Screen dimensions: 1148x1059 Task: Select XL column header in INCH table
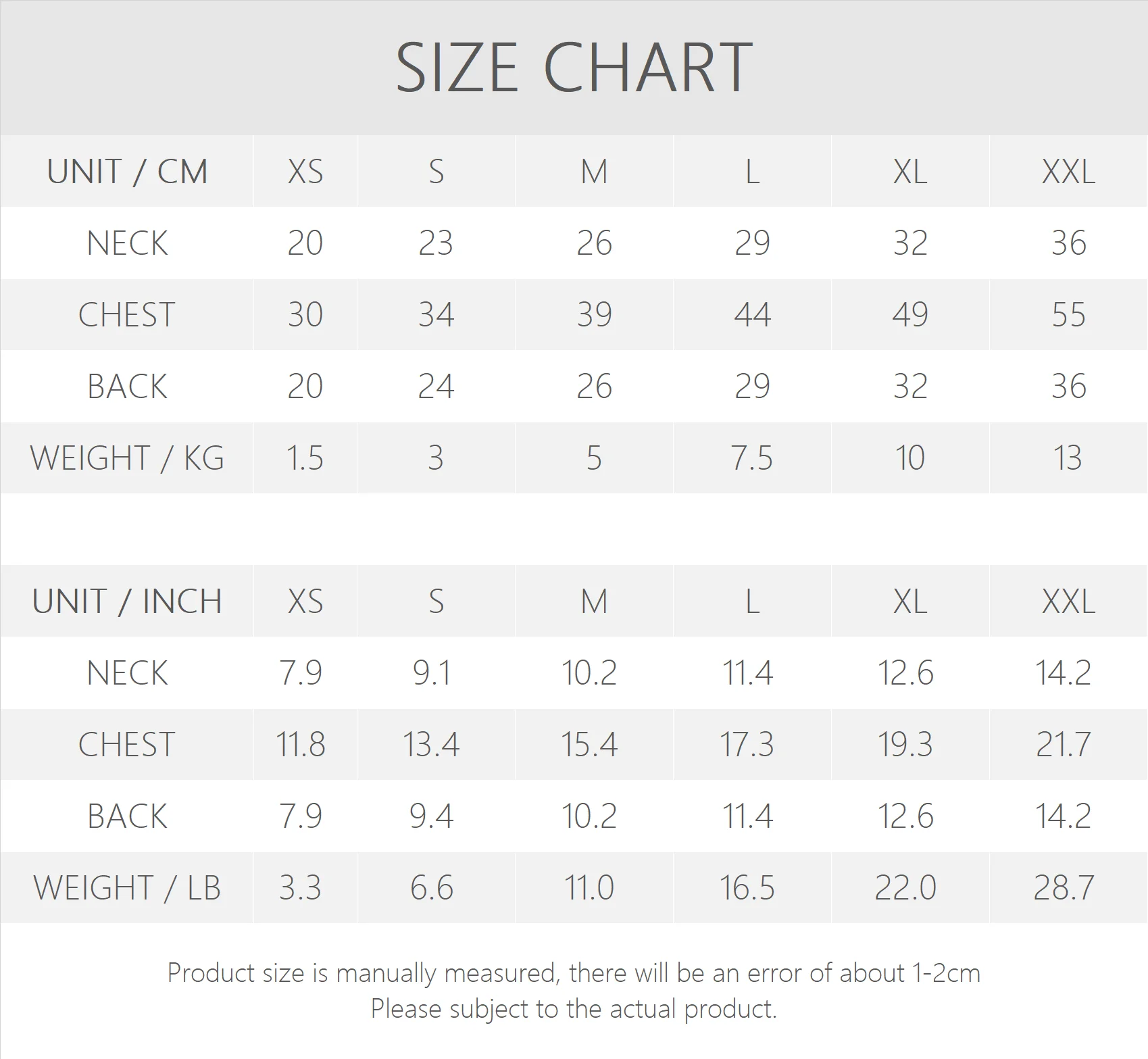[x=909, y=601]
